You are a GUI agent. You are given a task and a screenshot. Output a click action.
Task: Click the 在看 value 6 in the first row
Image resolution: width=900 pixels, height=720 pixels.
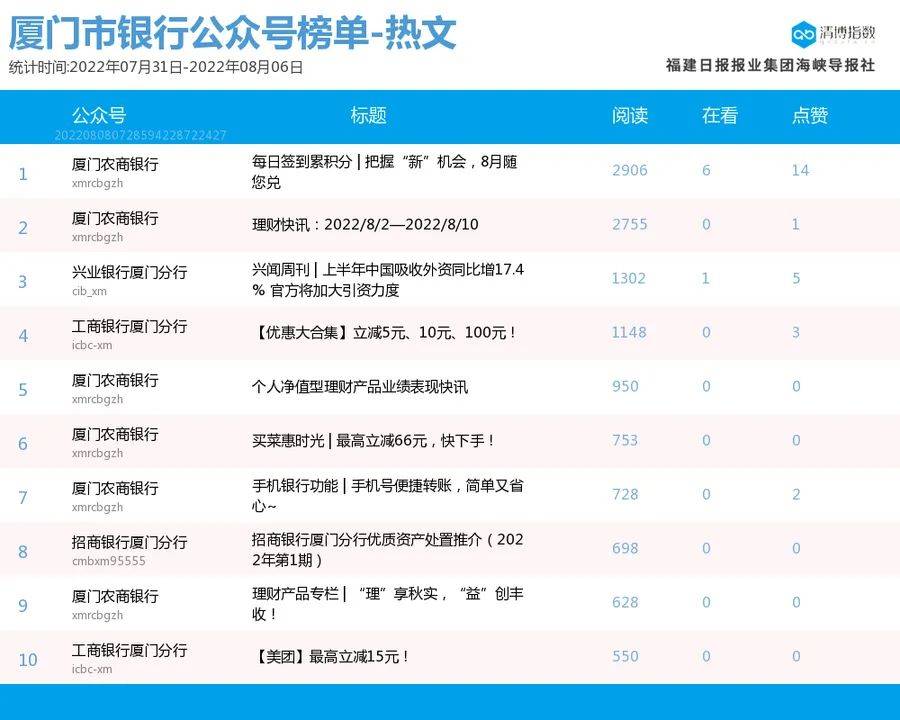coord(706,170)
